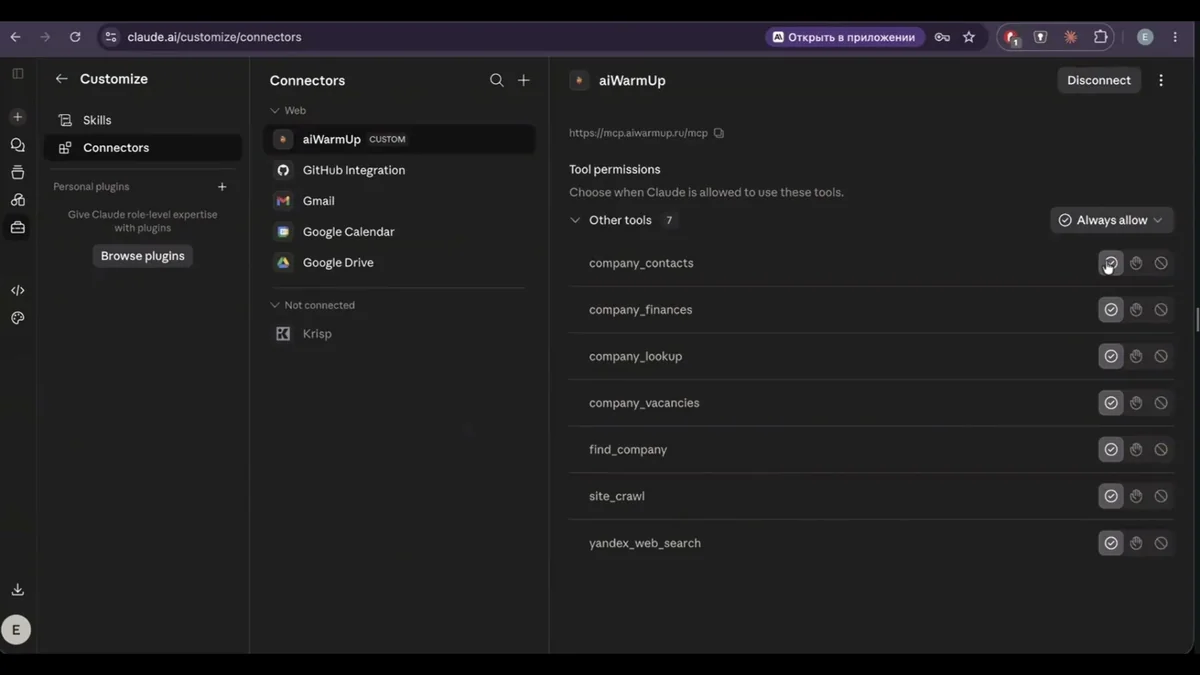Image resolution: width=1200 pixels, height=675 pixels.
Task: Set company_finances to needs approval hand
Action: pos(1136,310)
